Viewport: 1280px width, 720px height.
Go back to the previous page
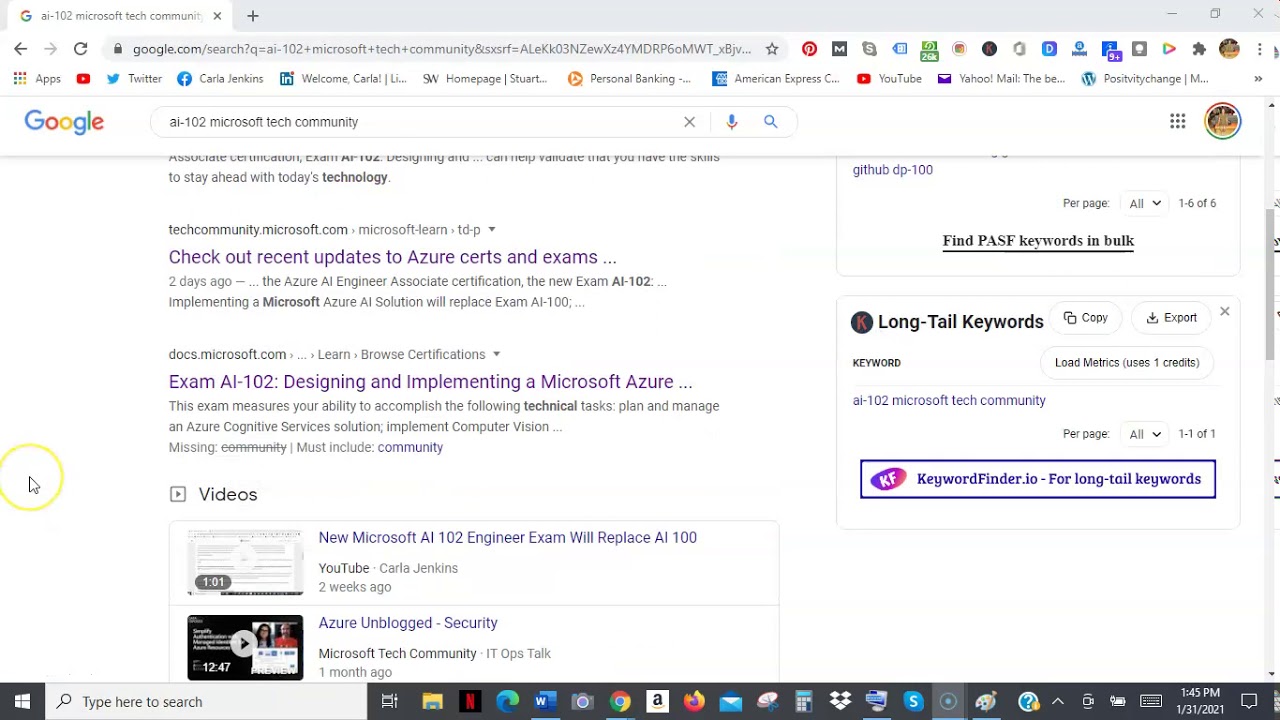[20, 49]
